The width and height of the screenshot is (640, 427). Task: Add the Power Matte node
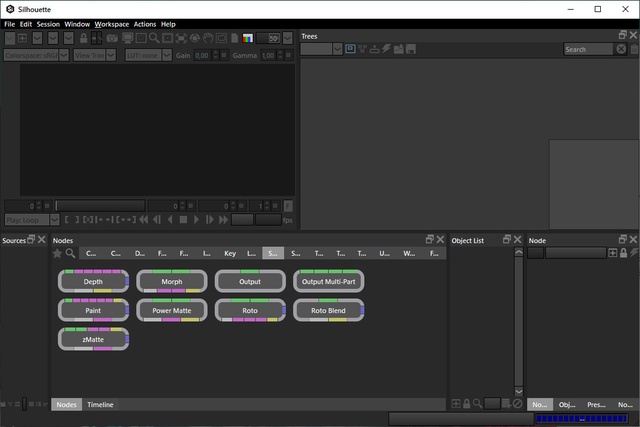pyautogui.click(x=171, y=311)
